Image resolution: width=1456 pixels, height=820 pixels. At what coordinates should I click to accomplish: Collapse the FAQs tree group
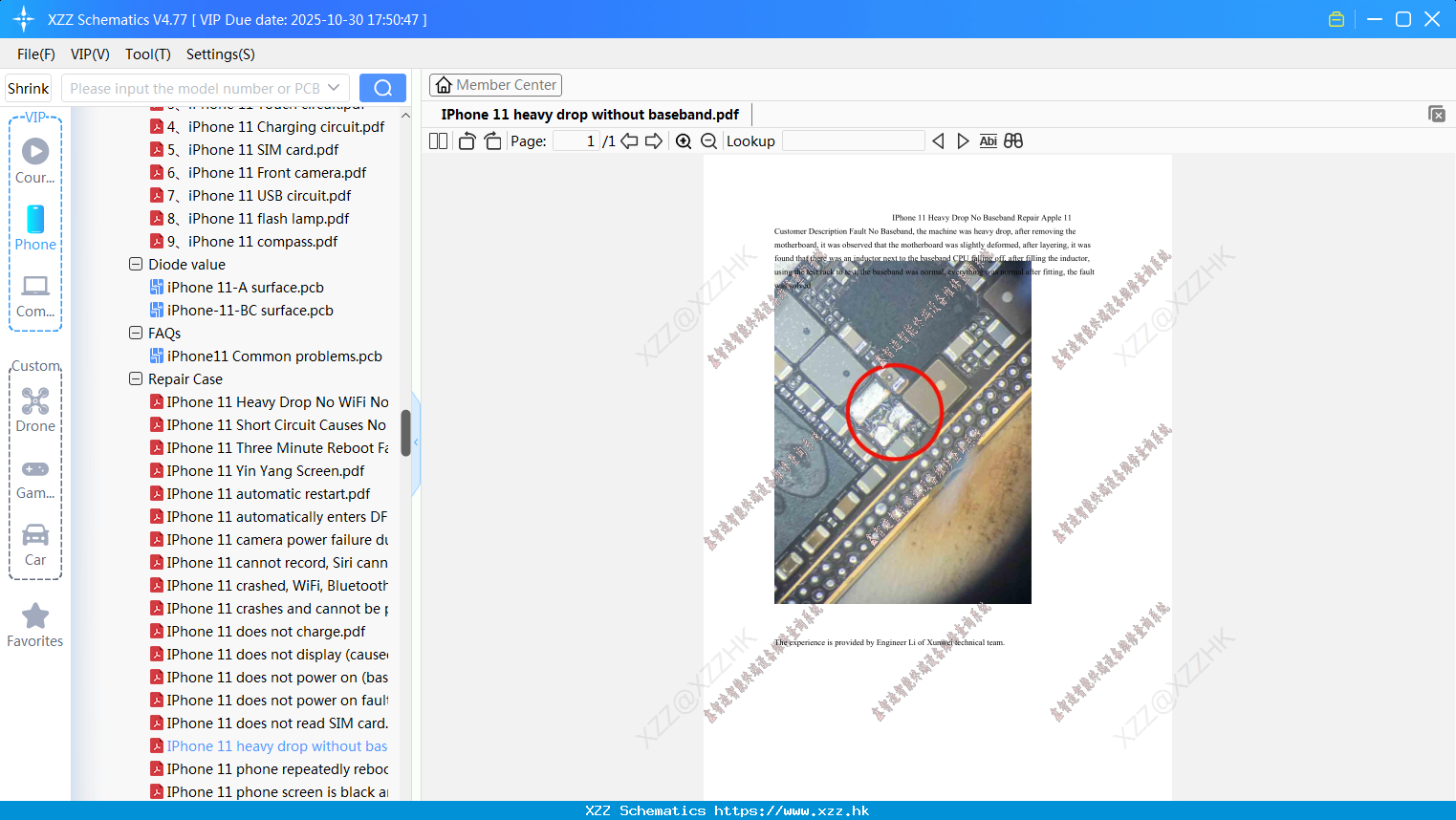pos(136,333)
